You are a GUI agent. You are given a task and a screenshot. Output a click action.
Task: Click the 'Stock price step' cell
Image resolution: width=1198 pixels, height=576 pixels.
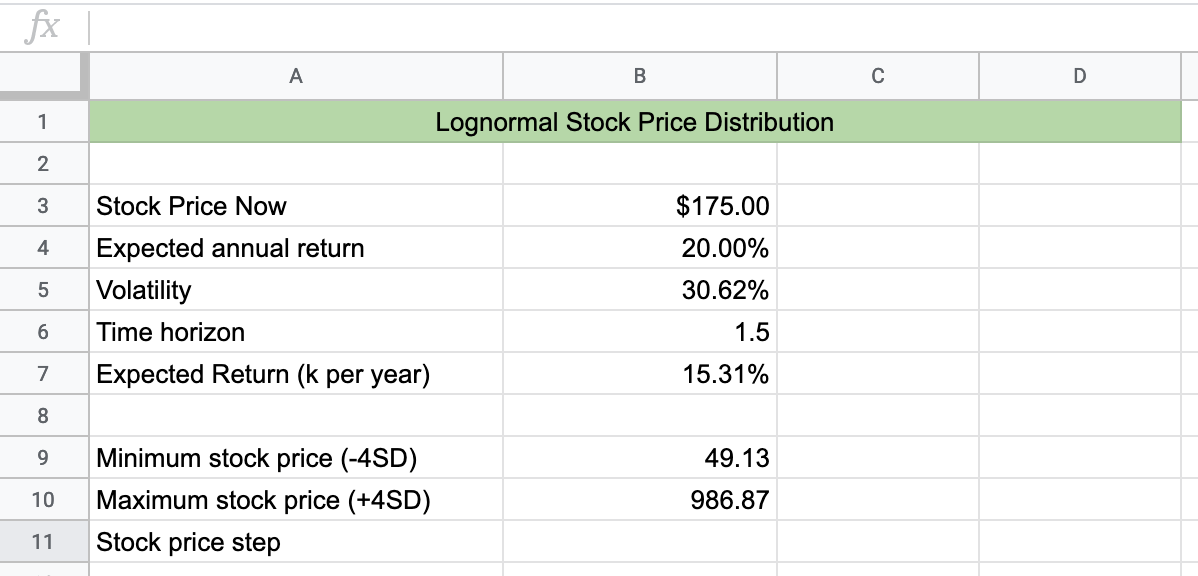[x=296, y=542]
